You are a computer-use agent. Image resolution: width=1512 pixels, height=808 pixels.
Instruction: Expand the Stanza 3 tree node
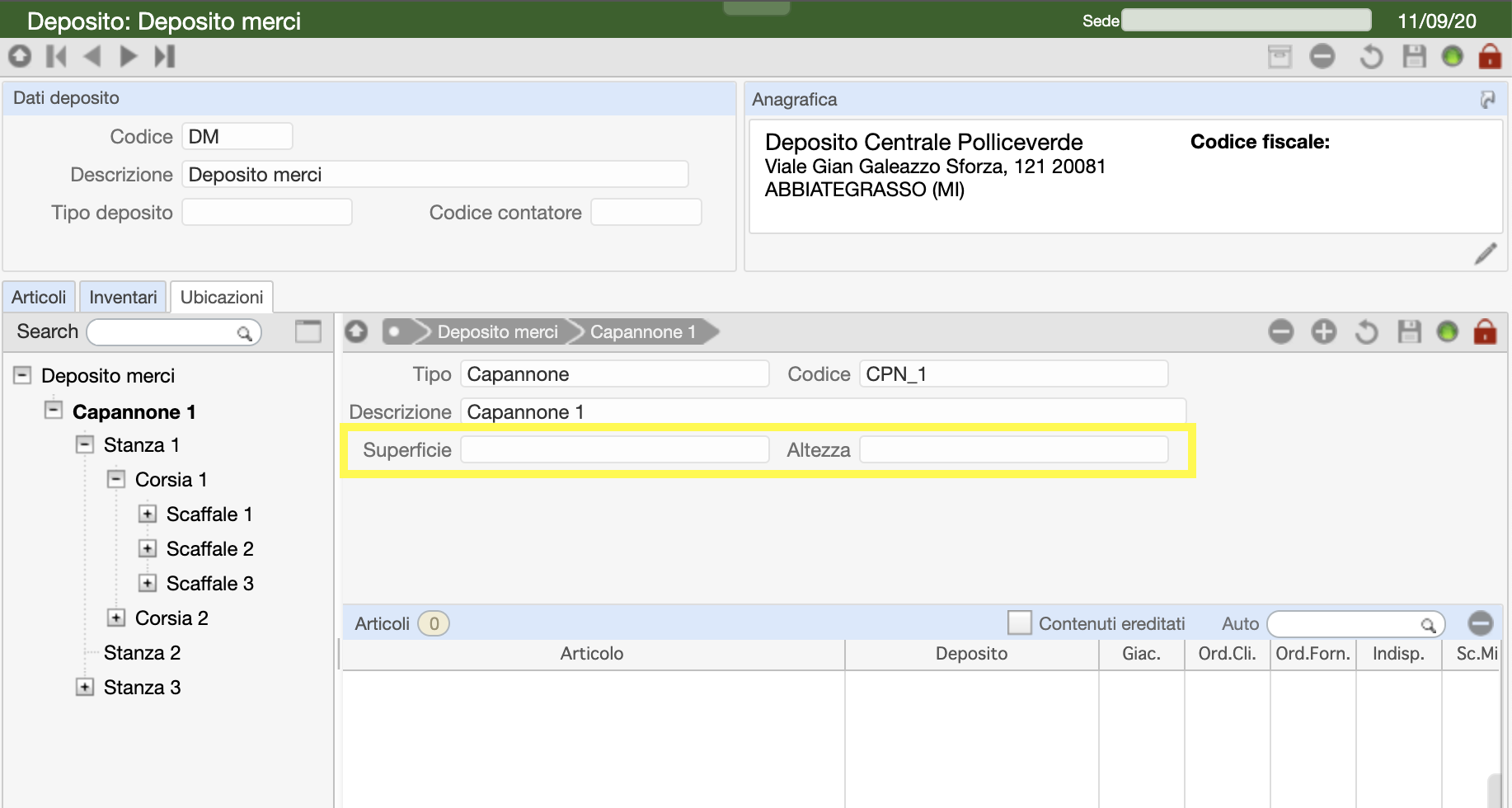click(85, 687)
